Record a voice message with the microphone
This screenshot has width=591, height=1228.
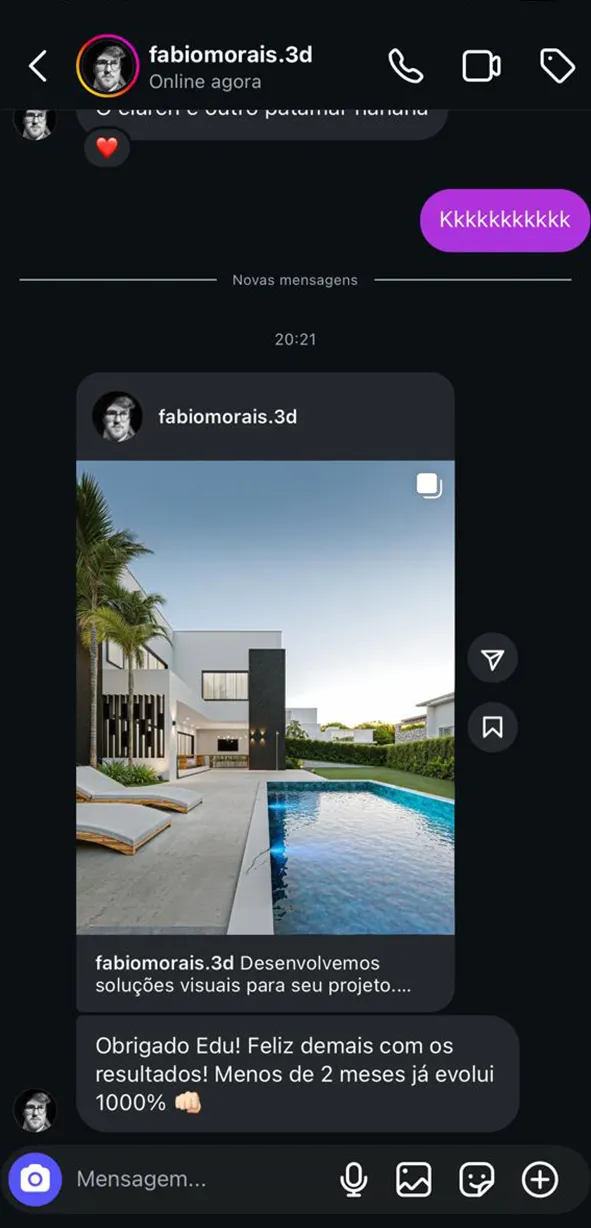[353, 1180]
